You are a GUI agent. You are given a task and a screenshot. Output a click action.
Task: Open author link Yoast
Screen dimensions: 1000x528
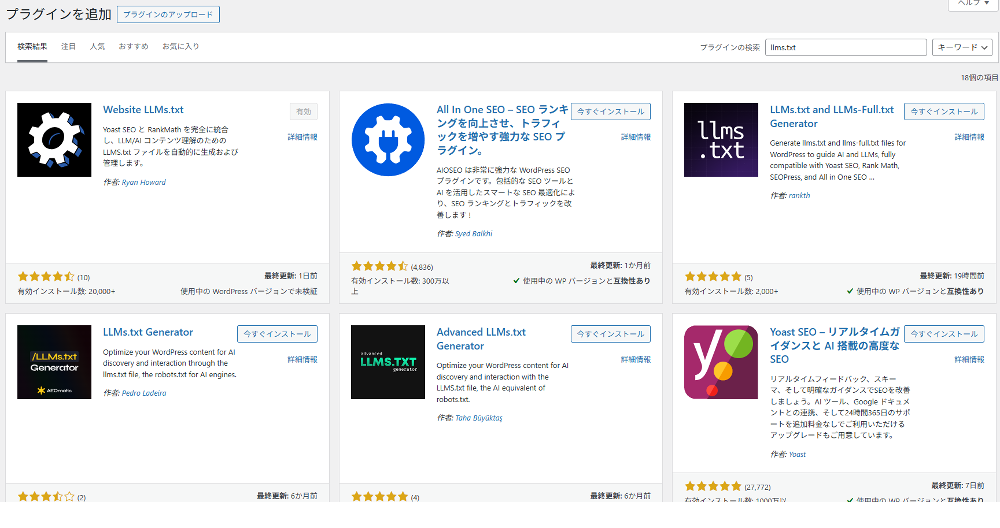[797, 455]
